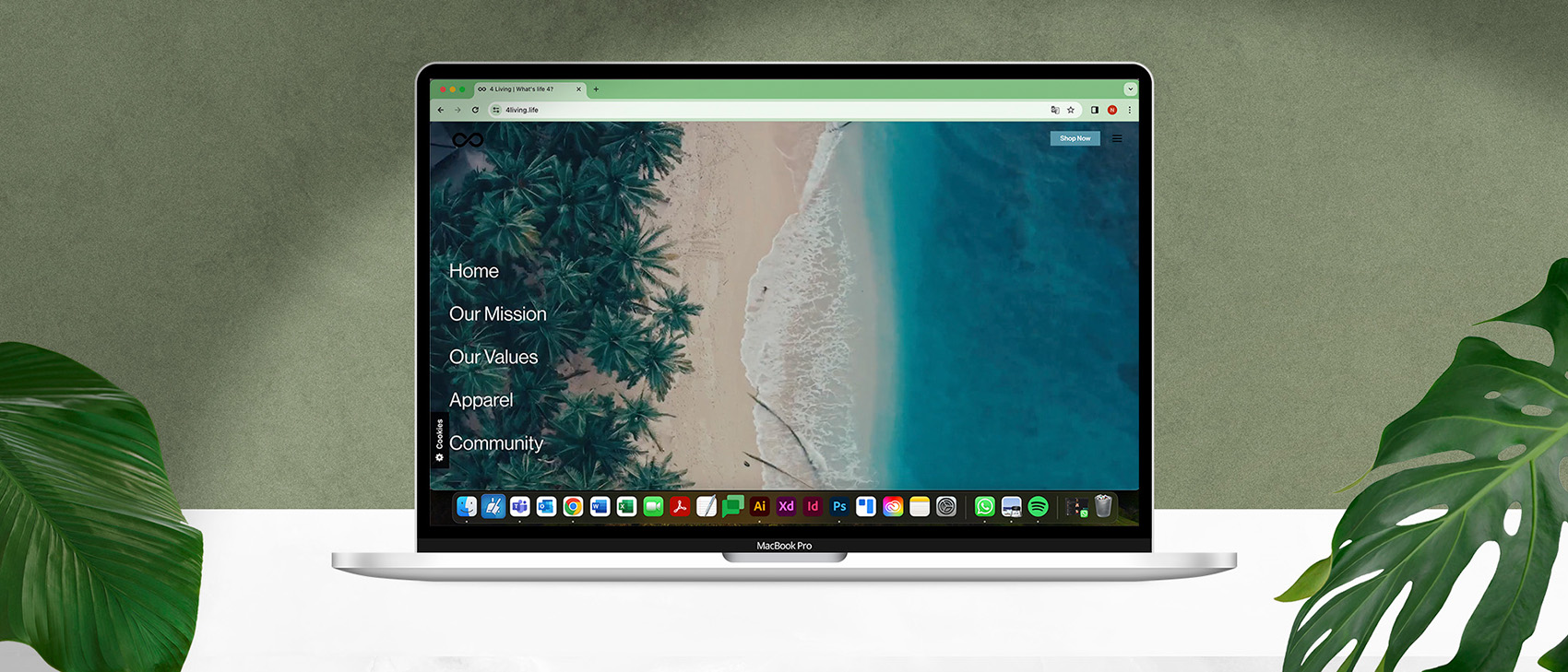The height and width of the screenshot is (672, 1568).
Task: Go to Our Mission in site menu
Action: 497,314
